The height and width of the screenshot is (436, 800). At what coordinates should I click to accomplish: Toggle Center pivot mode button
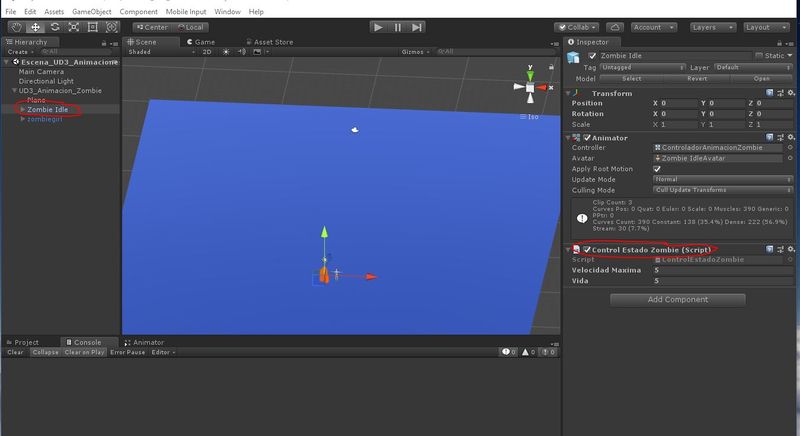pyautogui.click(x=152, y=28)
